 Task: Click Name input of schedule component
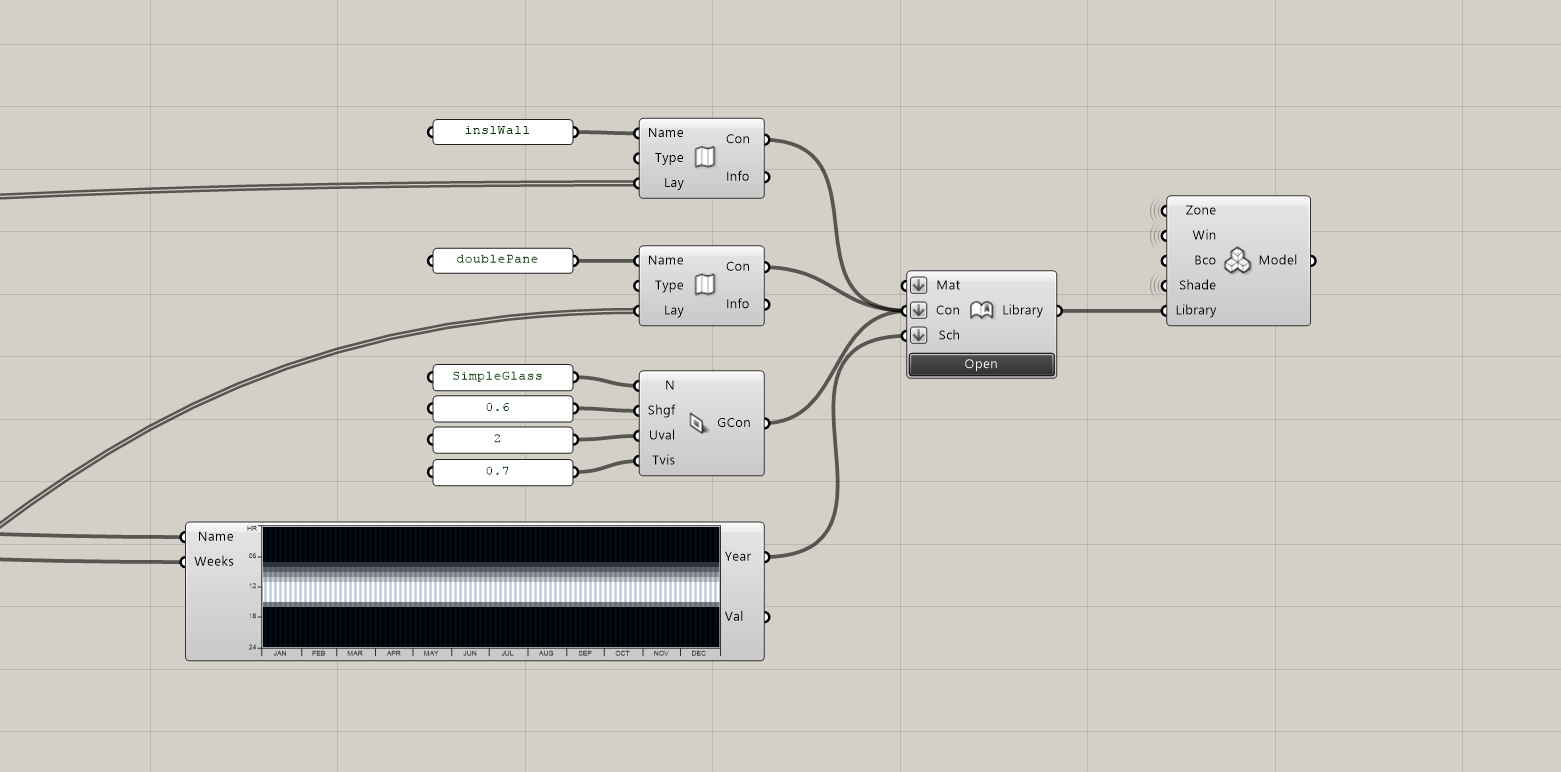click(215, 537)
